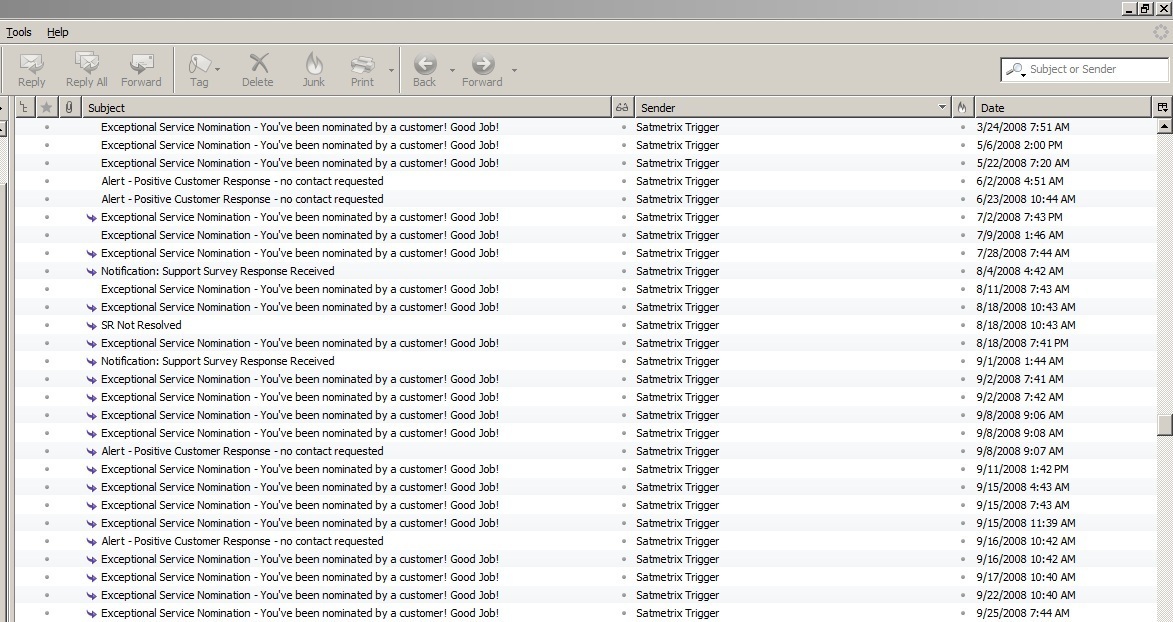Image resolution: width=1173 pixels, height=622 pixels.
Task: Open the column picker at right of Date
Action: click(1163, 107)
